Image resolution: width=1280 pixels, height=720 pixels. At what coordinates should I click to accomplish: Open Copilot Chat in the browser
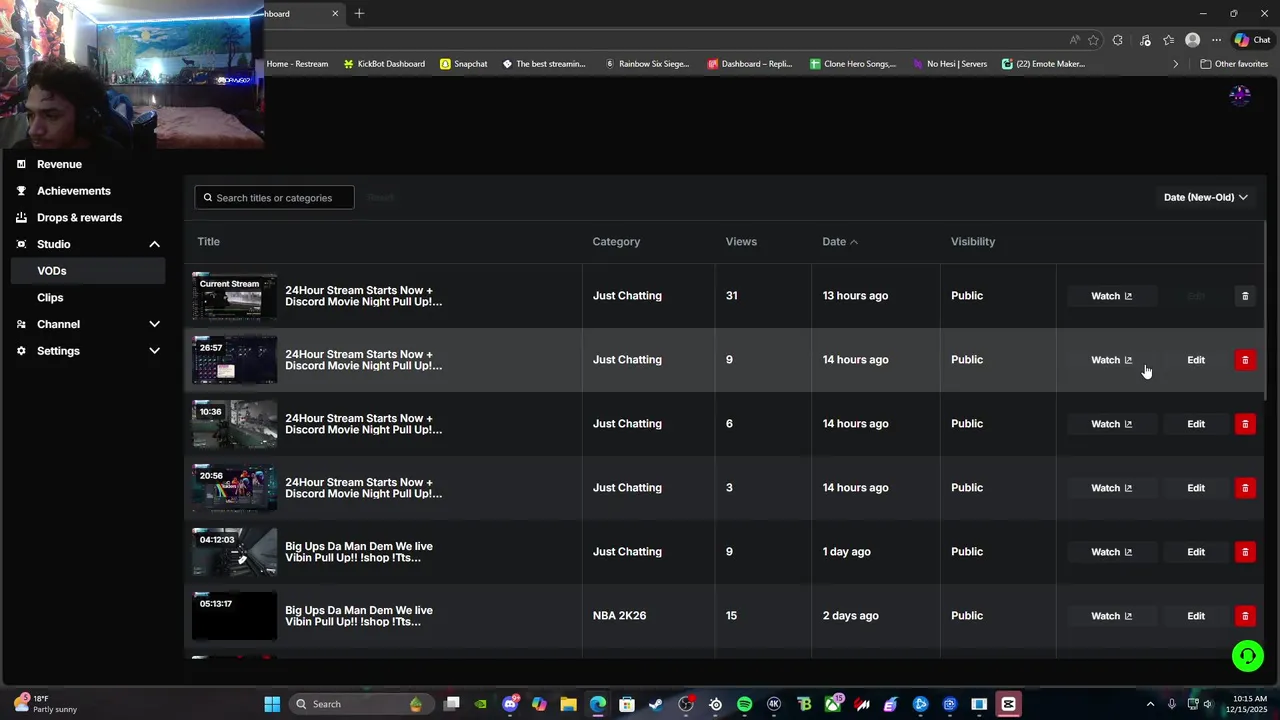(x=1252, y=40)
